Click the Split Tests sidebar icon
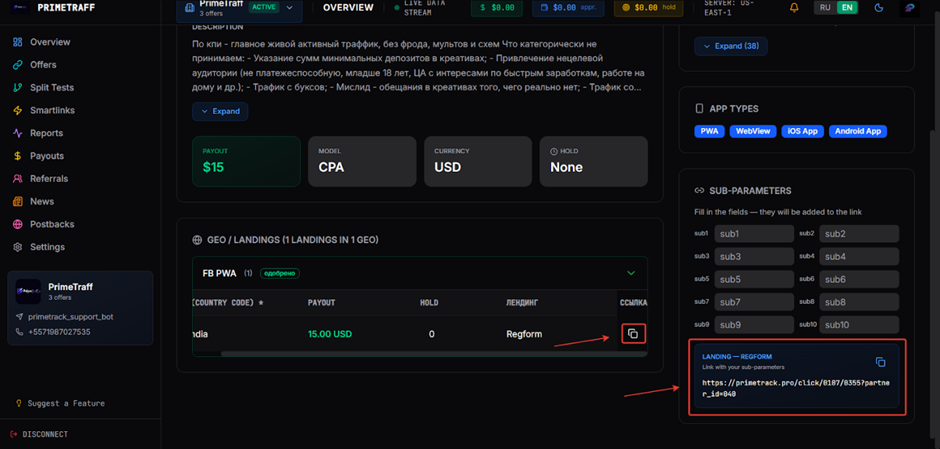 tap(18, 88)
